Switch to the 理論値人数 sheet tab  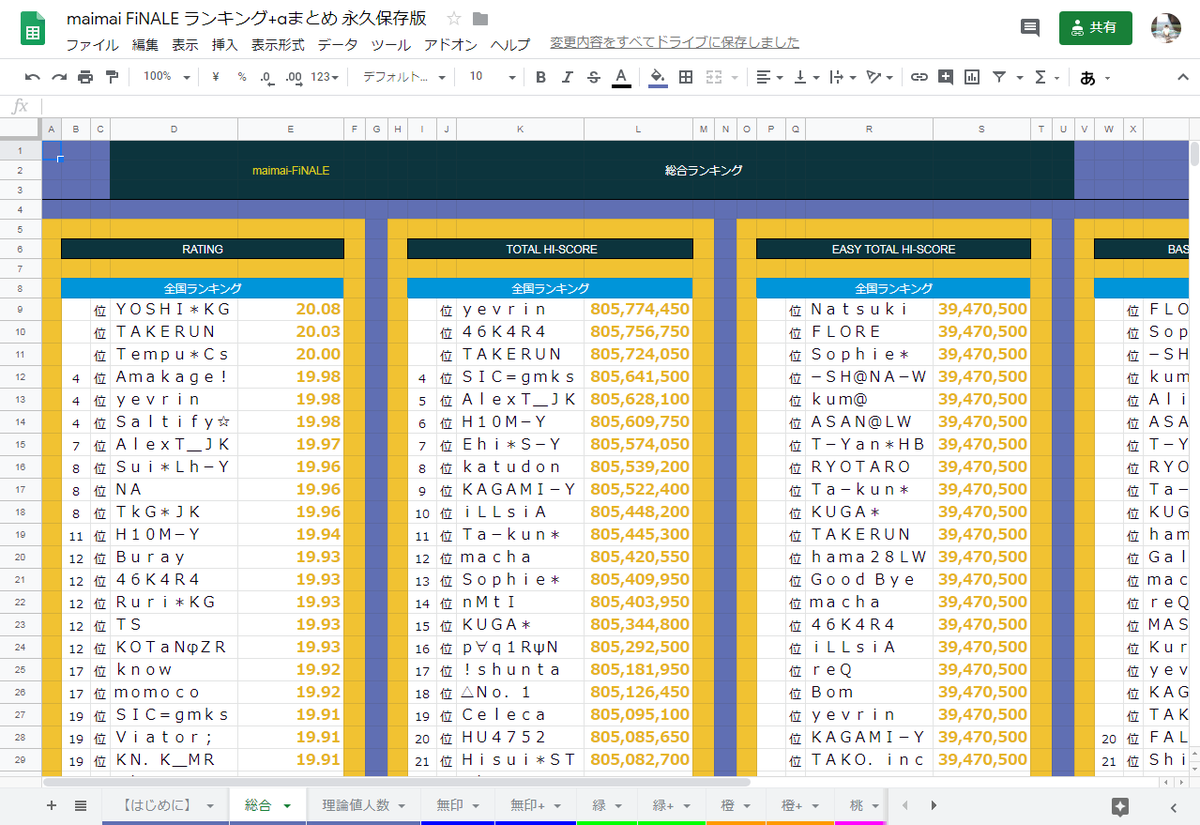(362, 805)
